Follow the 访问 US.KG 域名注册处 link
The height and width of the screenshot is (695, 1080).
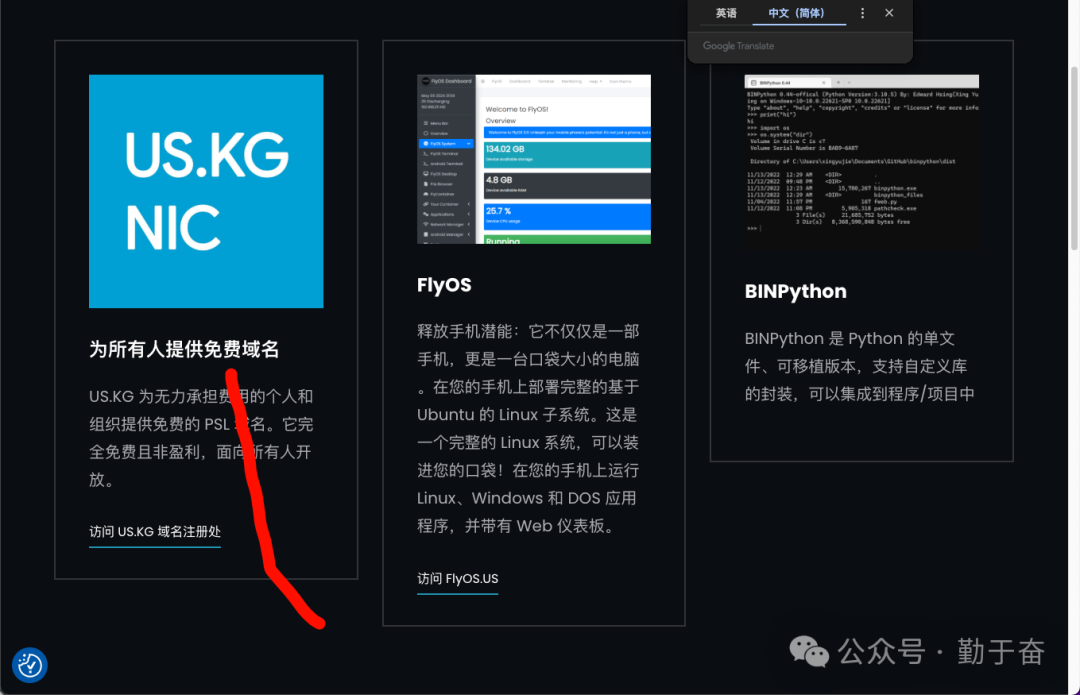pyautogui.click(x=155, y=532)
